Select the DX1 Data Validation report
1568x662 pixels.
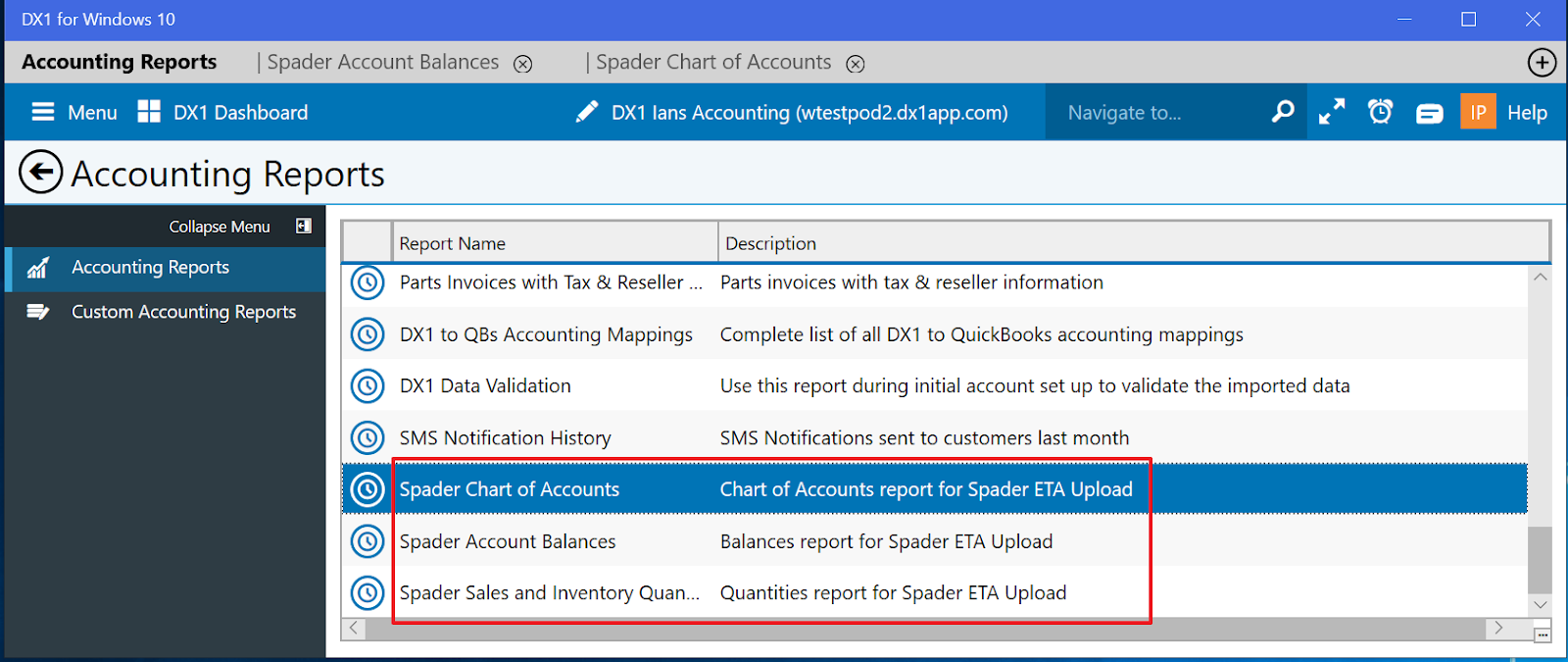point(485,386)
